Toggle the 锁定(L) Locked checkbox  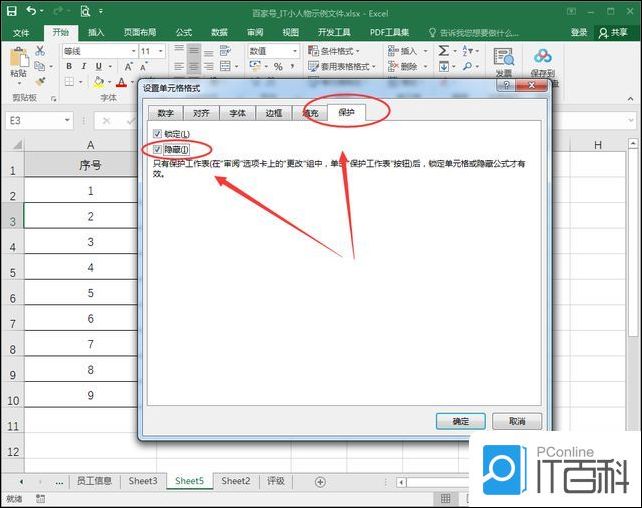[157, 133]
